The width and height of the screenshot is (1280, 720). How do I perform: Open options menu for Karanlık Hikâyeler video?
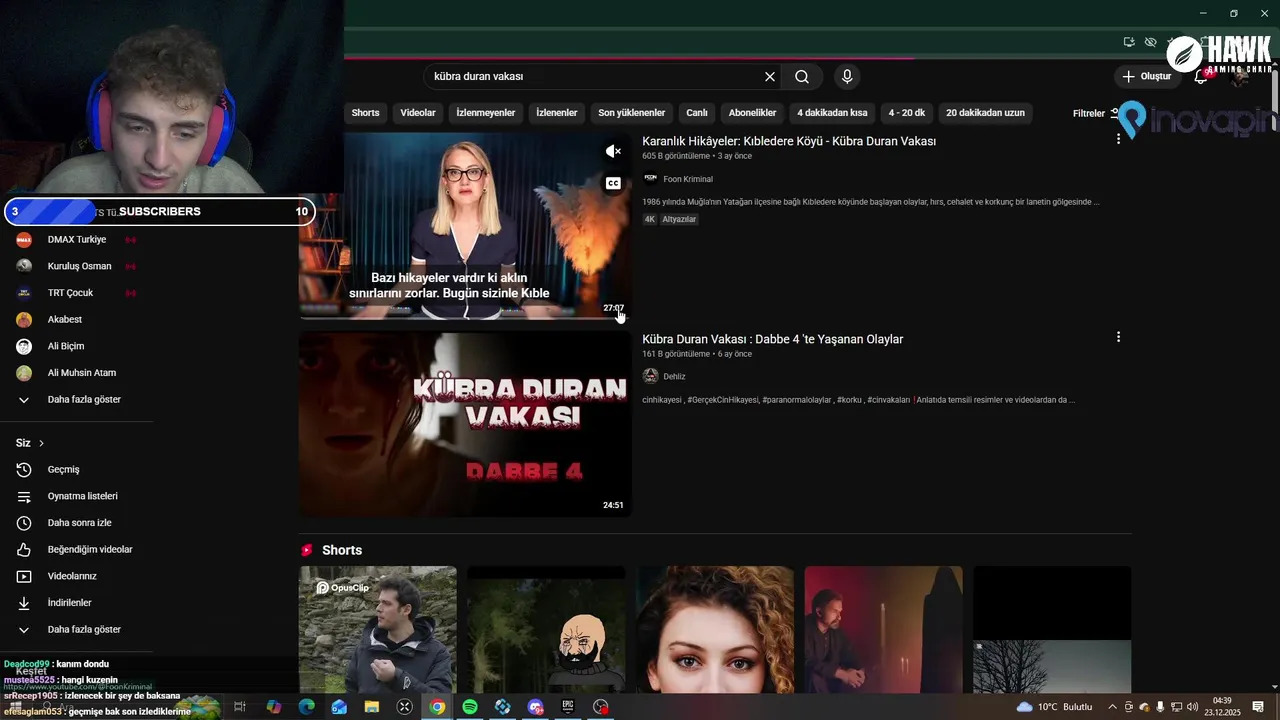[x=1118, y=139]
